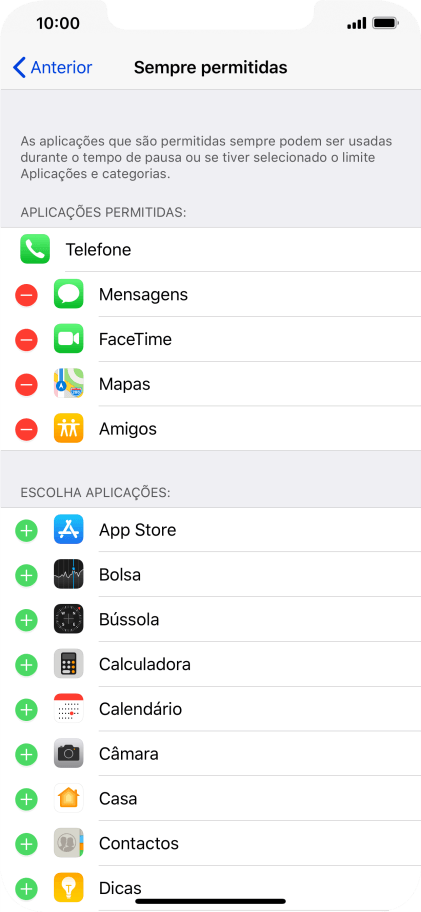Tap the orange Amigos app icon
421x912 pixels.
[x=69, y=429]
